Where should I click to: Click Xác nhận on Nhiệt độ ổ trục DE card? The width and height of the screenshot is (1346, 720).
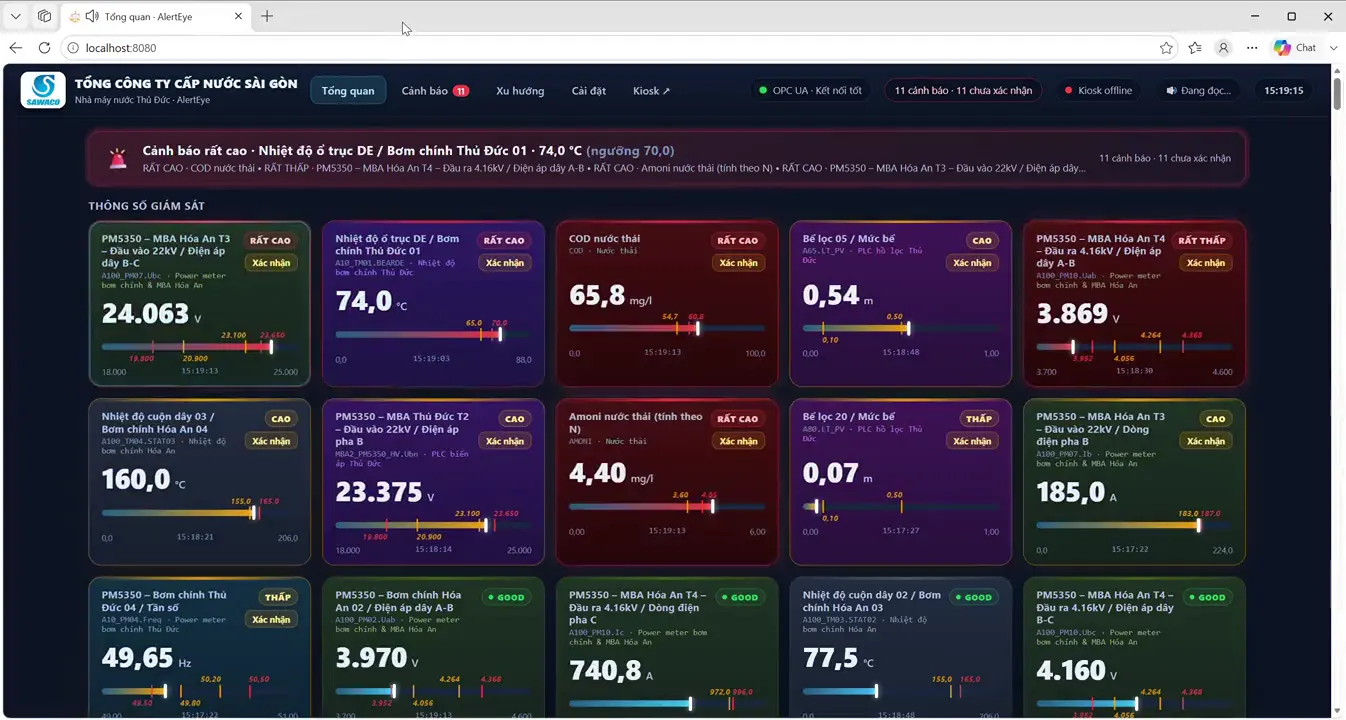[505, 263]
